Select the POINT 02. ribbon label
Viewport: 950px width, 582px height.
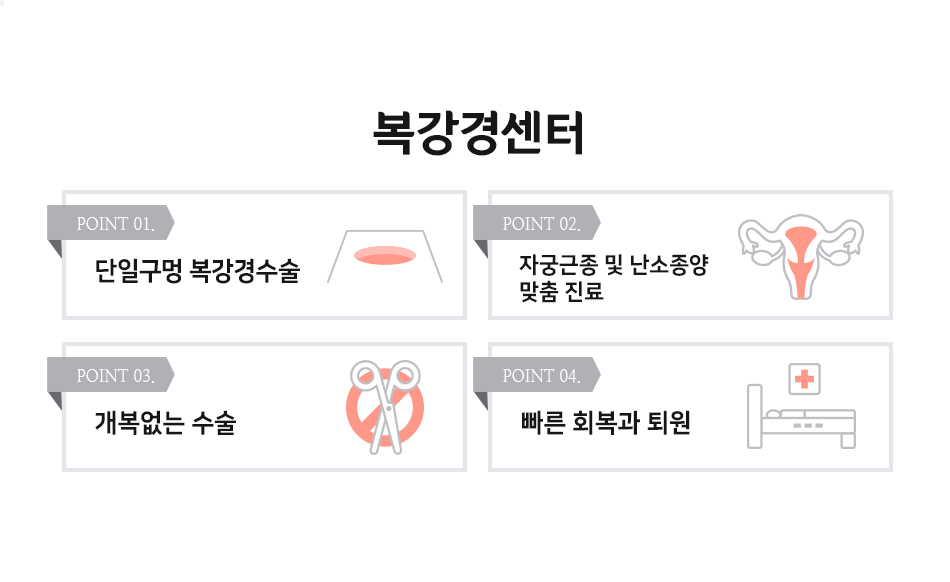(x=537, y=223)
